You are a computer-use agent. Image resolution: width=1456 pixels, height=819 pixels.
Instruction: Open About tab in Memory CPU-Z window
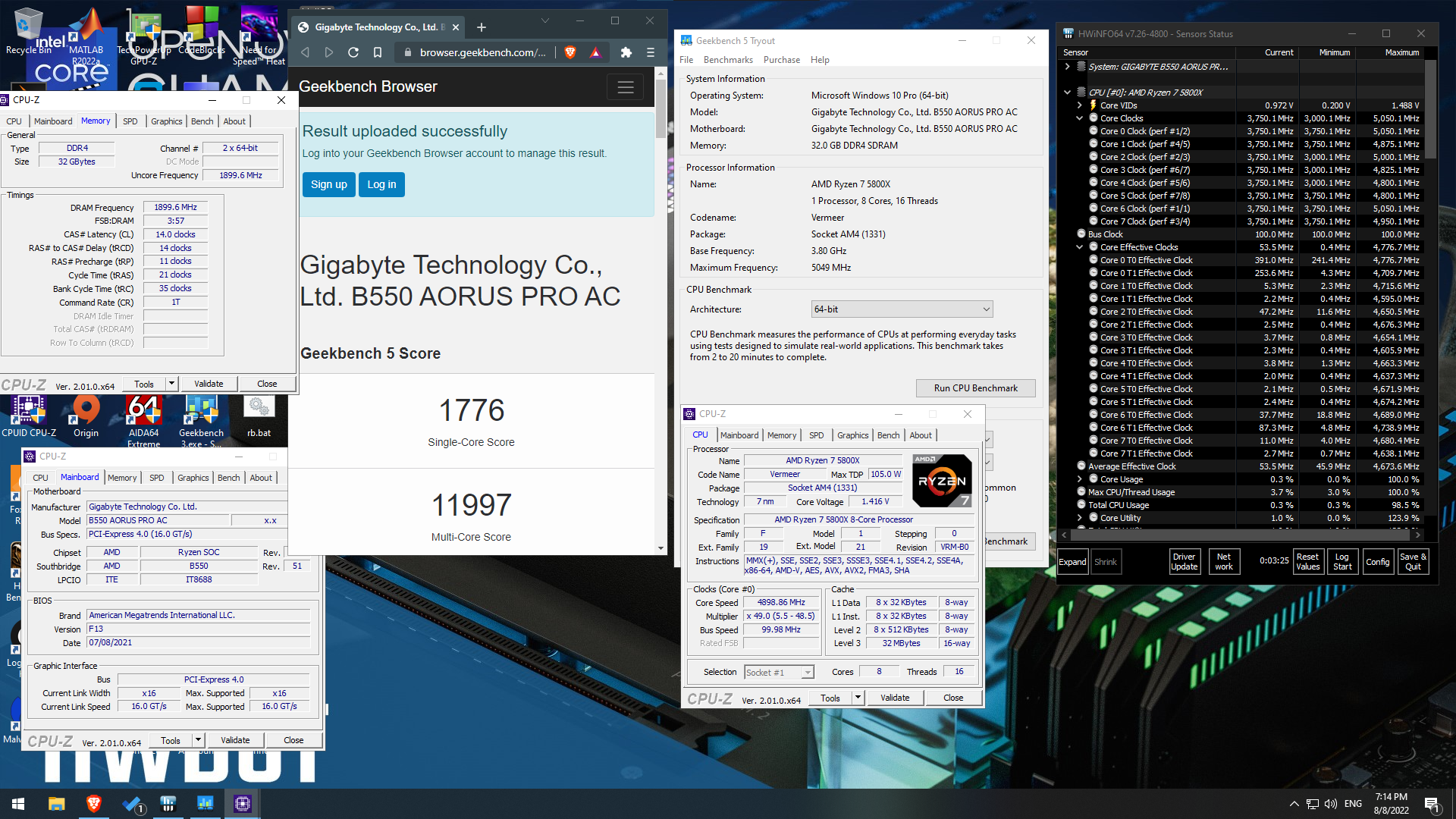(234, 121)
